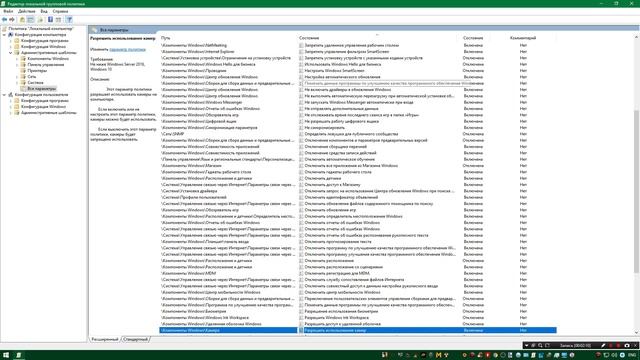Image resolution: width=640 pixels, height=360 pixels.
Task: Select Настройка автоматического обновления policy
Action: [x=342, y=77]
